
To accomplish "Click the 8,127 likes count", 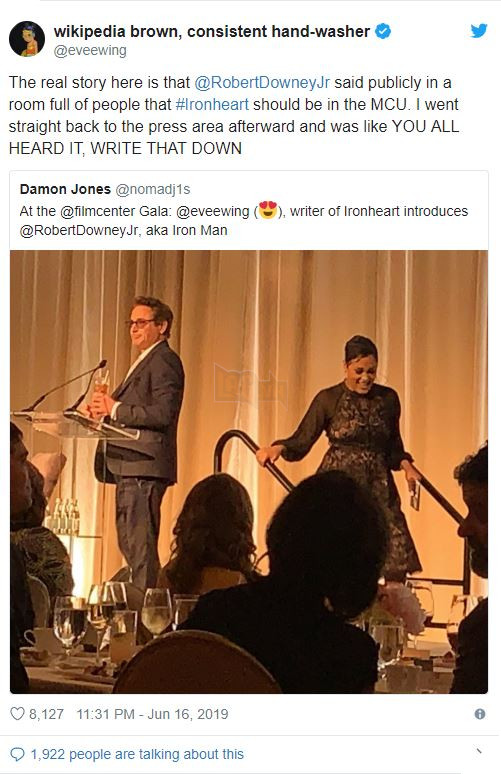I will click(x=46, y=714).
